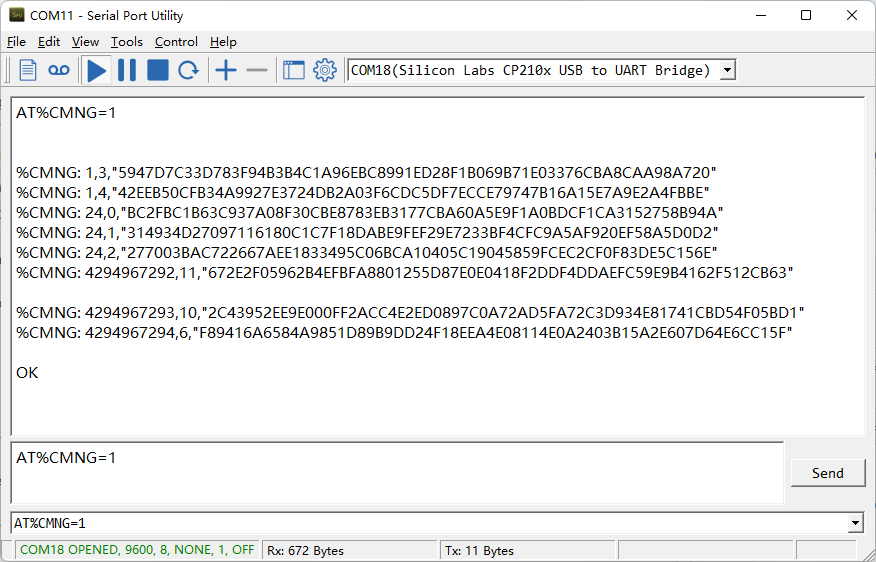Minimize the Serial Port Utility window
The width and height of the screenshot is (876, 562).
(760, 15)
